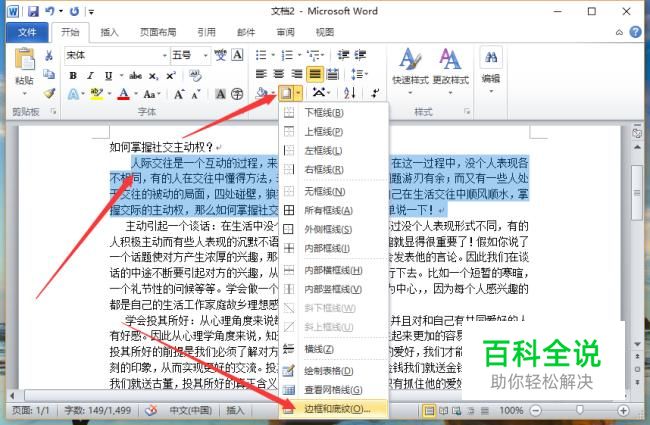This screenshot has height=425, width=650.
Task: Choose 无框线(N) menu entry
Action: 334,192
